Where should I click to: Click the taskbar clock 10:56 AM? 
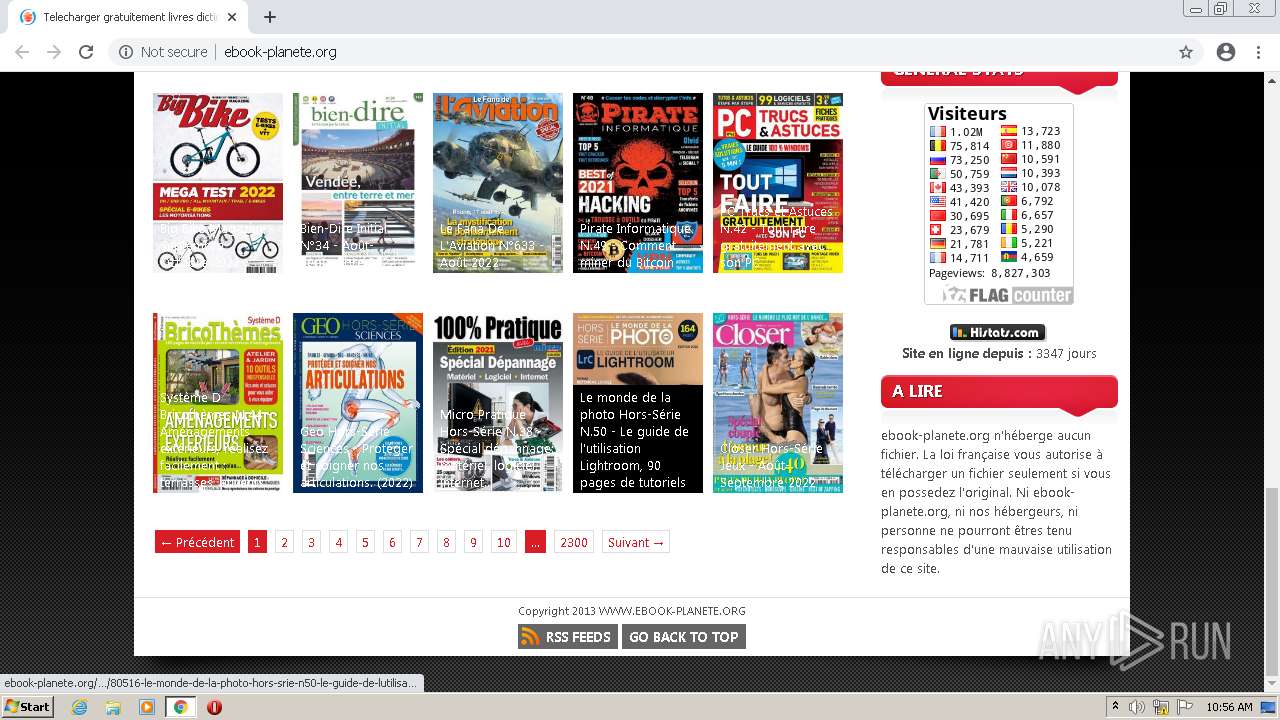pos(1229,707)
